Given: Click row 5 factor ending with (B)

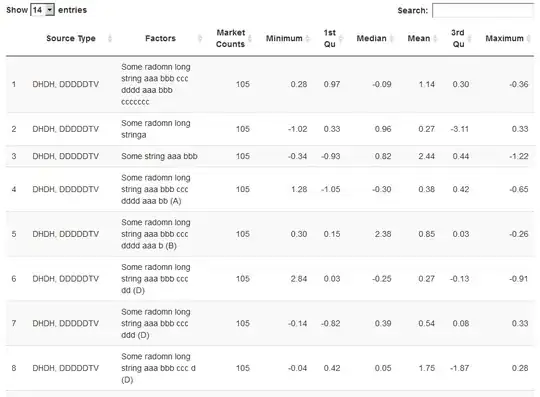Looking at the screenshot, I should pyautogui.click(x=156, y=234).
